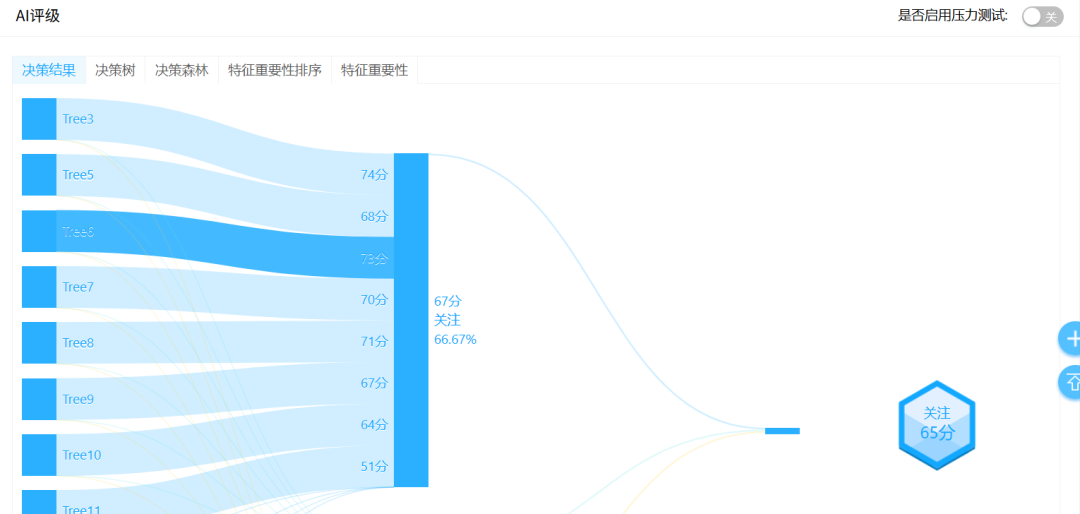Select the highlighted Tree6 node
The width and height of the screenshot is (1080, 514).
pos(39,231)
